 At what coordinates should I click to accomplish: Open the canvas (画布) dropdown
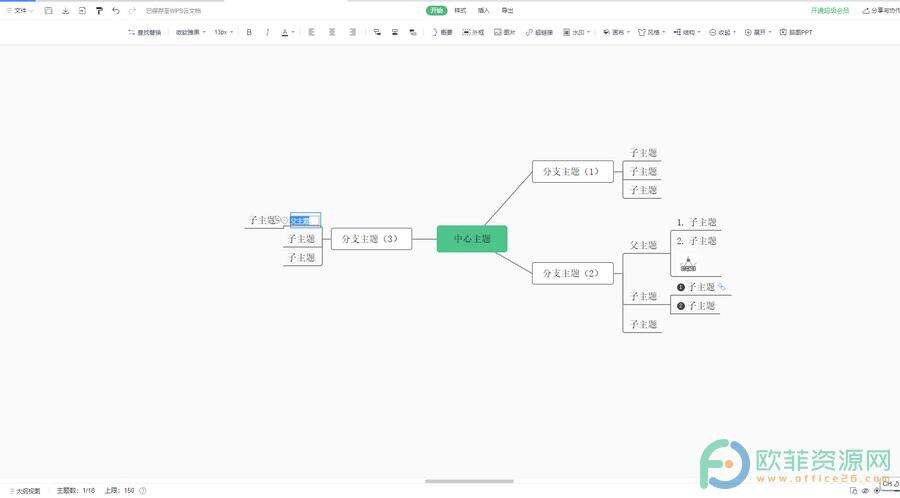(616, 33)
